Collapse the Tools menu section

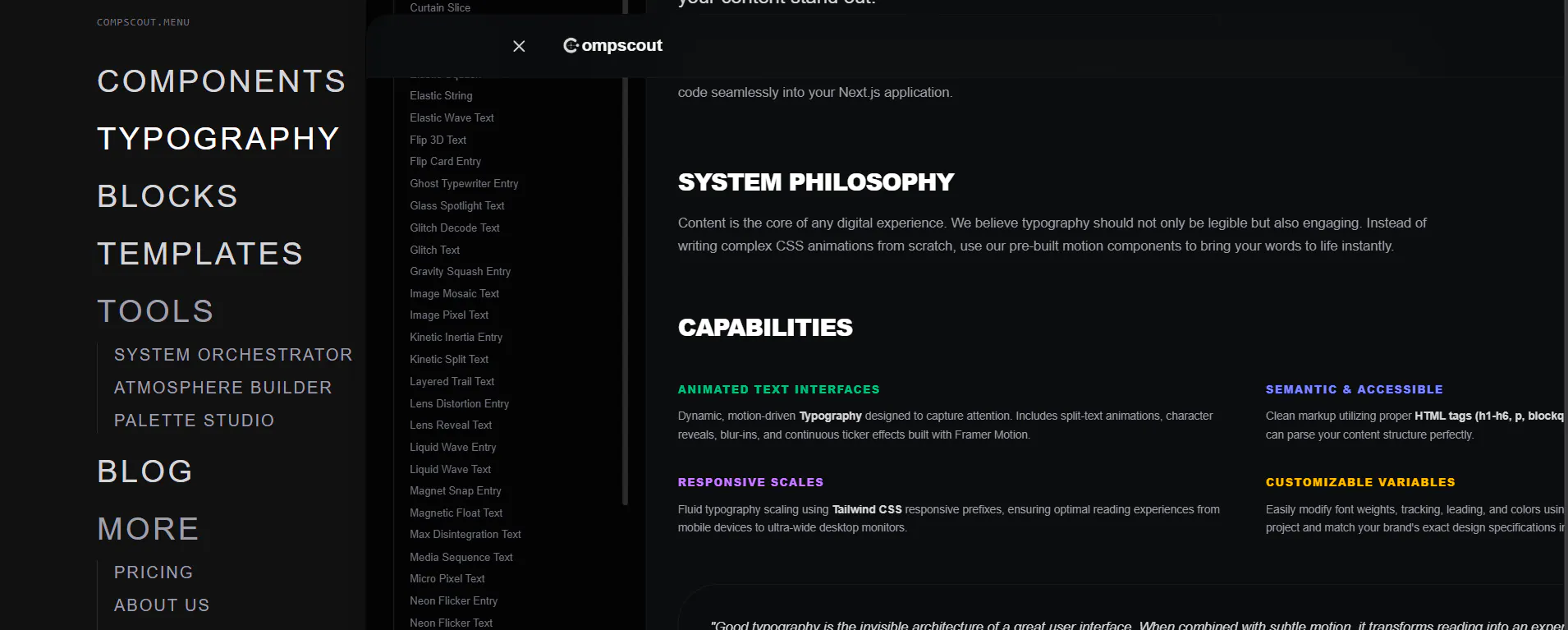[155, 311]
